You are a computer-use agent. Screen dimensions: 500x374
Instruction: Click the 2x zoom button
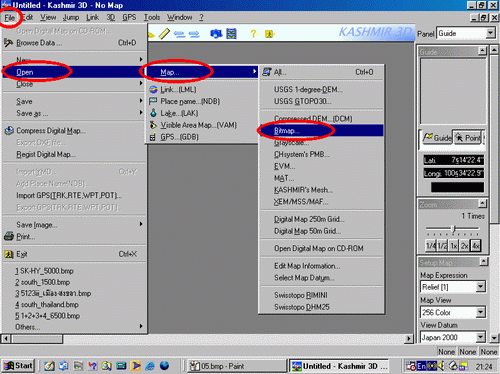(x=464, y=246)
